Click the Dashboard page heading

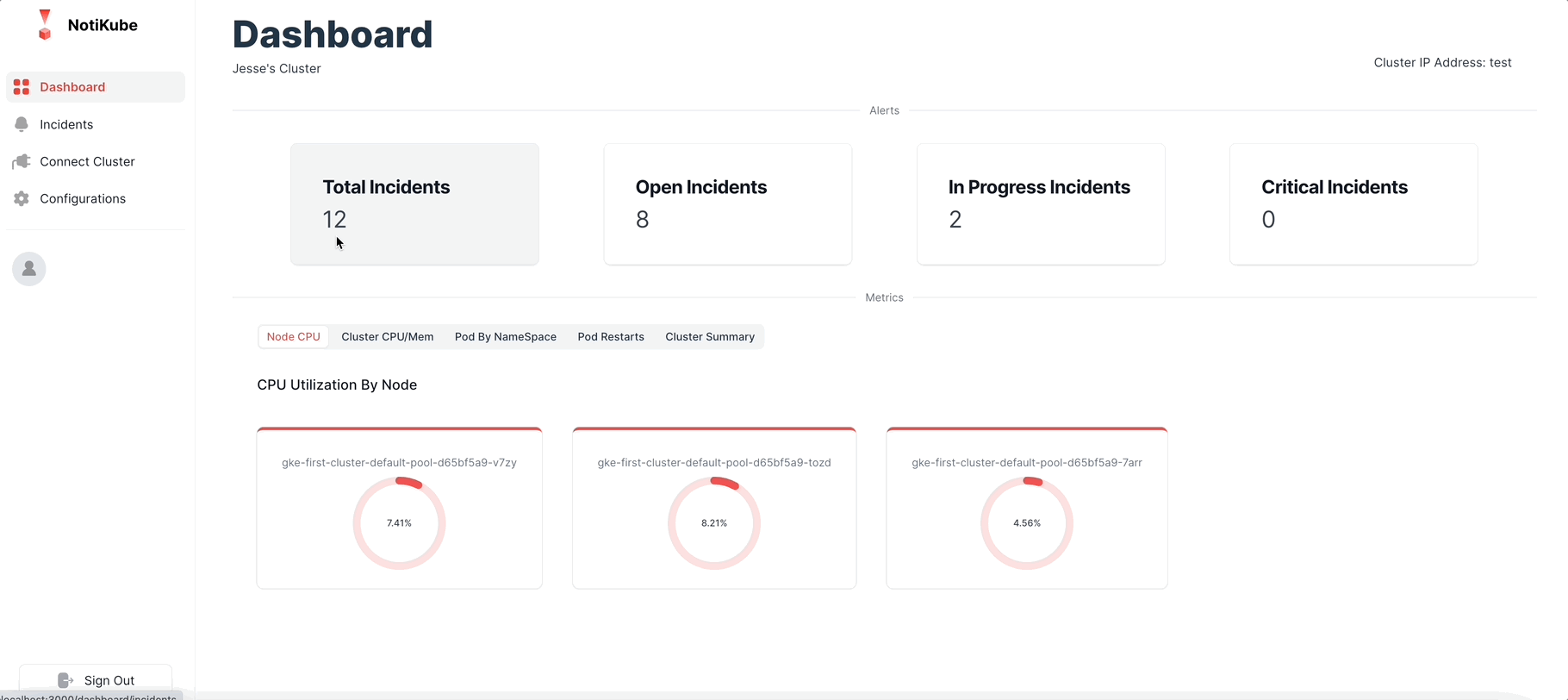coord(333,34)
